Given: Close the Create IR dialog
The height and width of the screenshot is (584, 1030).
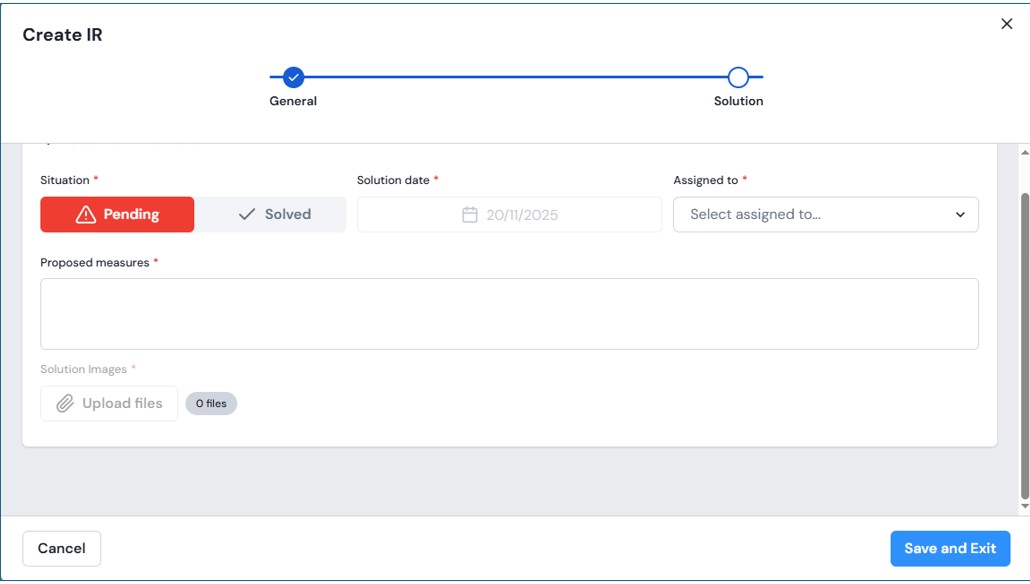Looking at the screenshot, I should pyautogui.click(x=1006, y=24).
